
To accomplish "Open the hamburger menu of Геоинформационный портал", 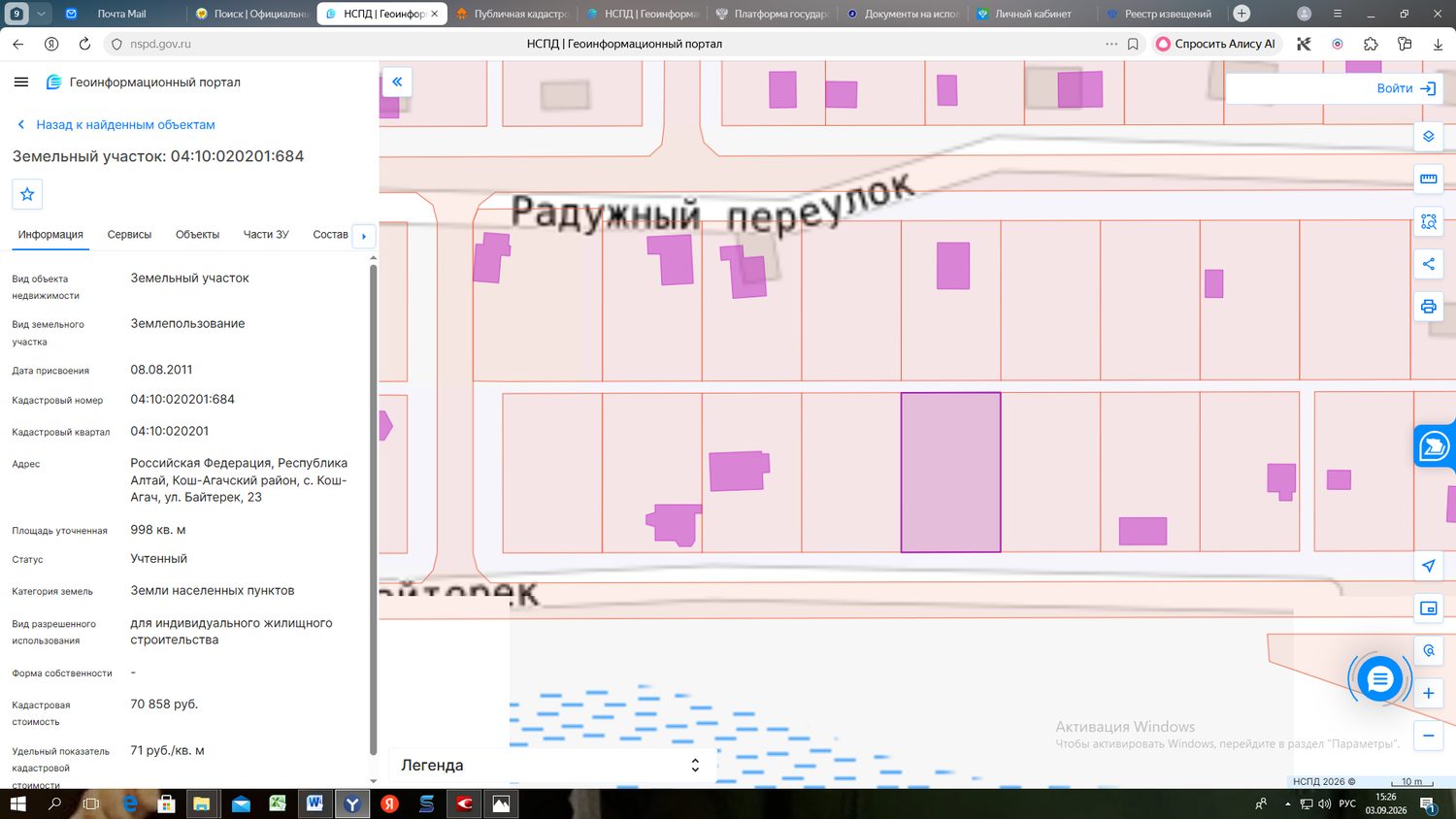I will (21, 82).
